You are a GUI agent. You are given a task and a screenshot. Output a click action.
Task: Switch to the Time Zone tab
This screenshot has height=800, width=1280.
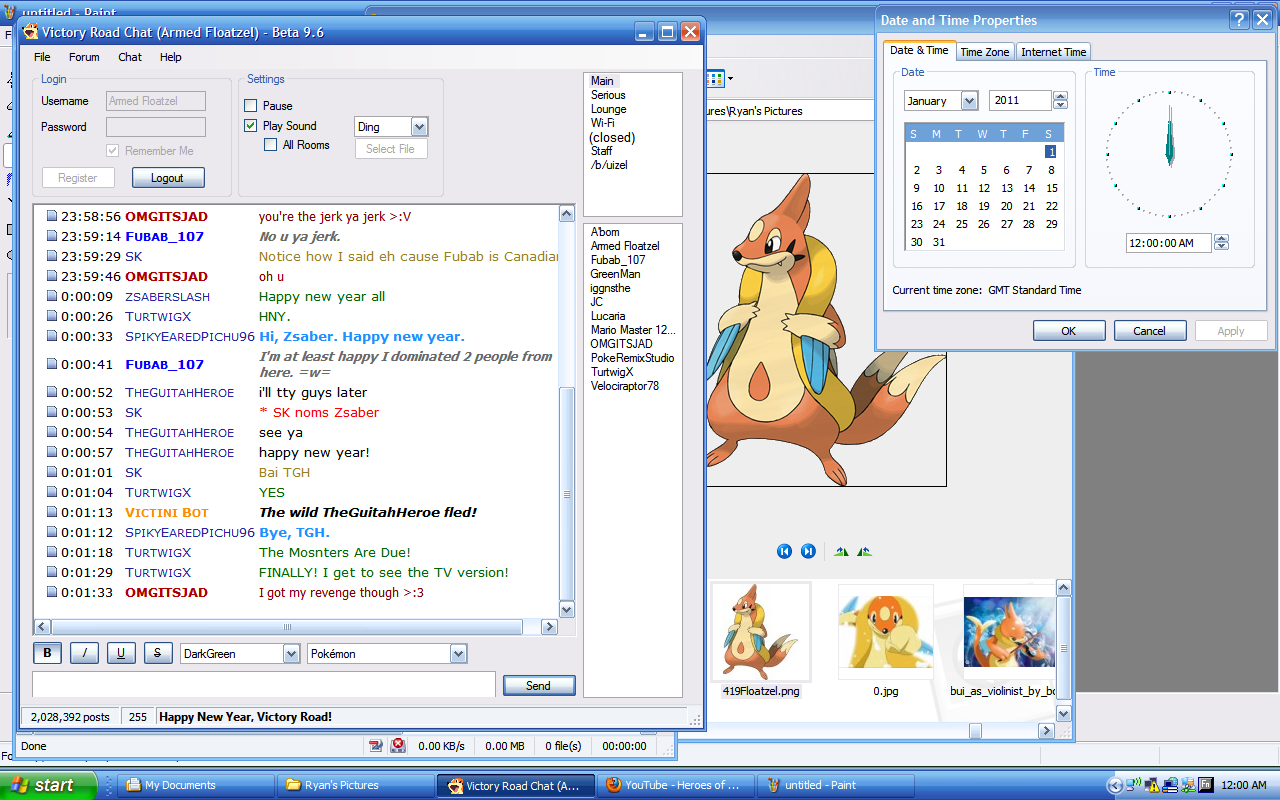coord(984,52)
